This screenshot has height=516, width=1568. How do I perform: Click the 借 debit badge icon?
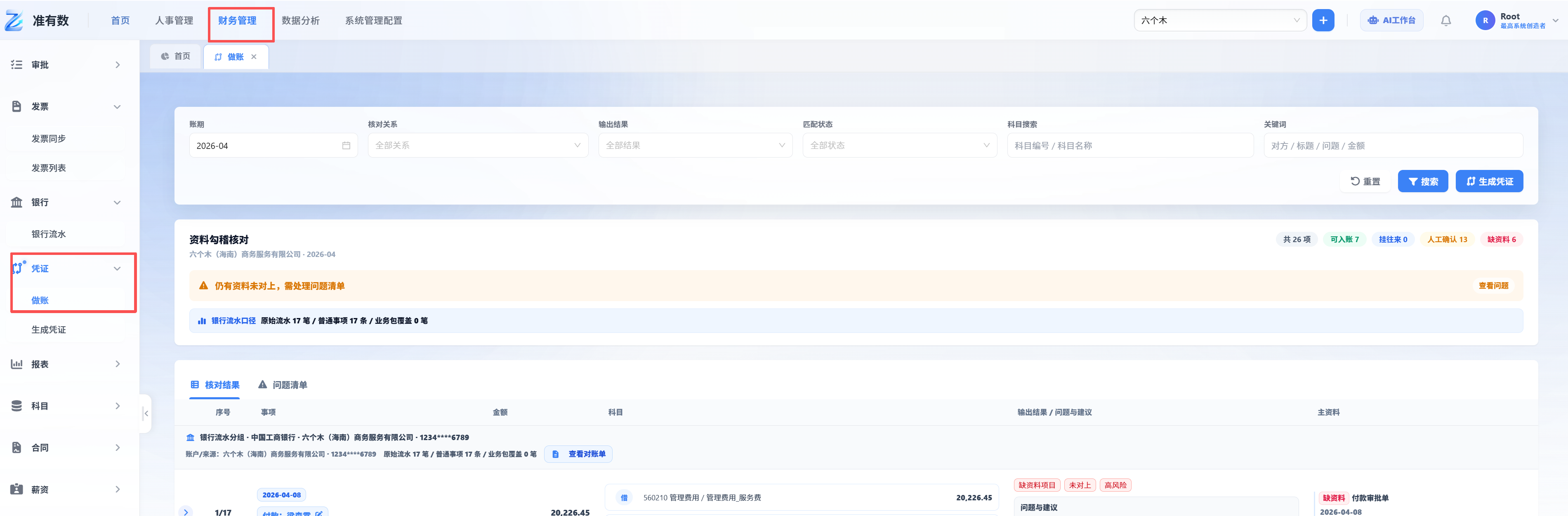[x=624, y=498]
